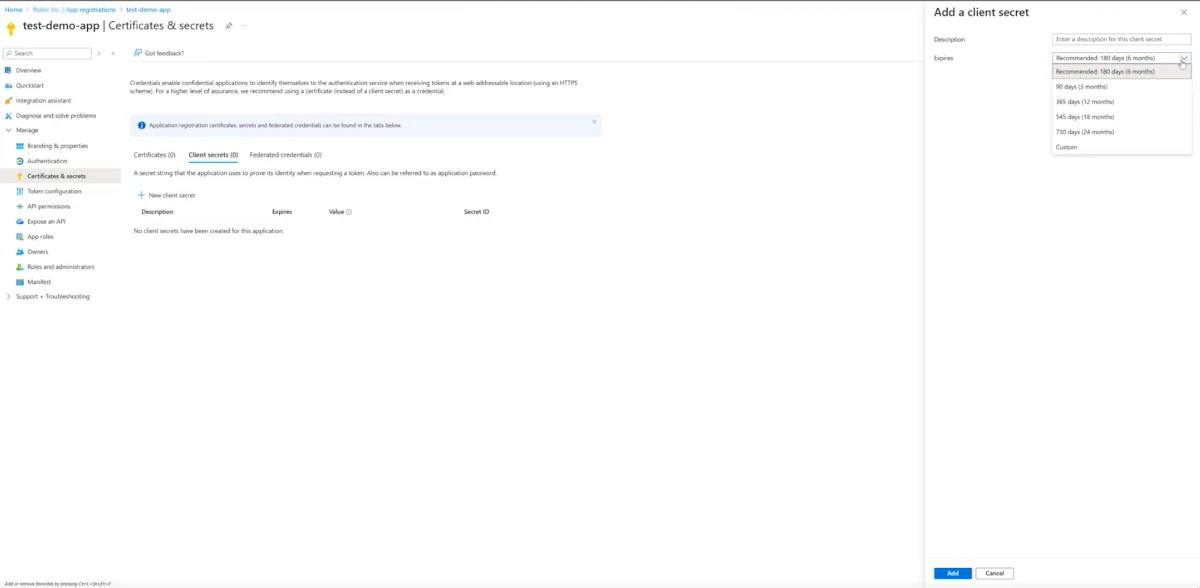
Task: Expand Support + Troubleshooting
Action: [52, 296]
